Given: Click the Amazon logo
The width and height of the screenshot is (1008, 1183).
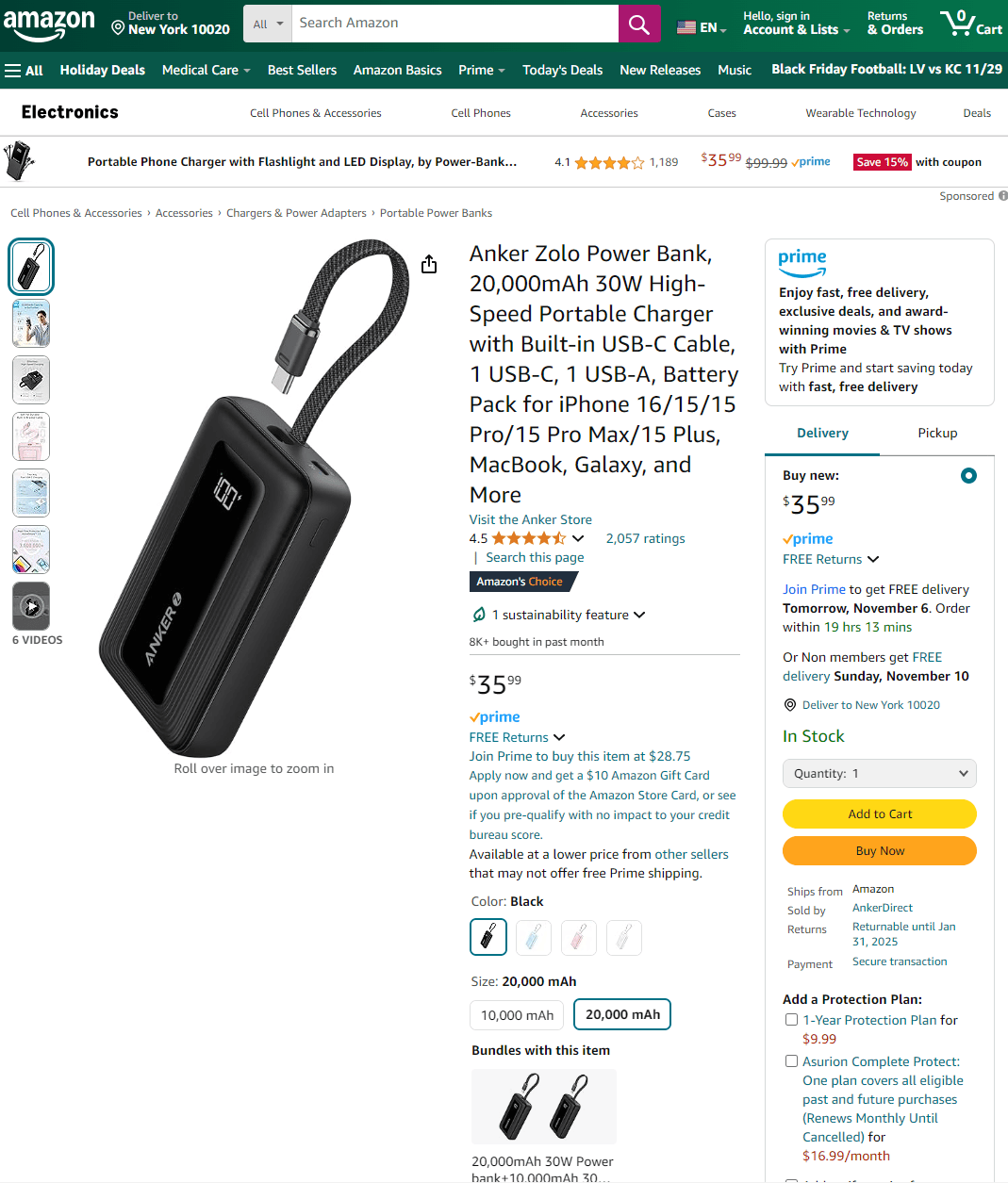Looking at the screenshot, I should (49, 24).
